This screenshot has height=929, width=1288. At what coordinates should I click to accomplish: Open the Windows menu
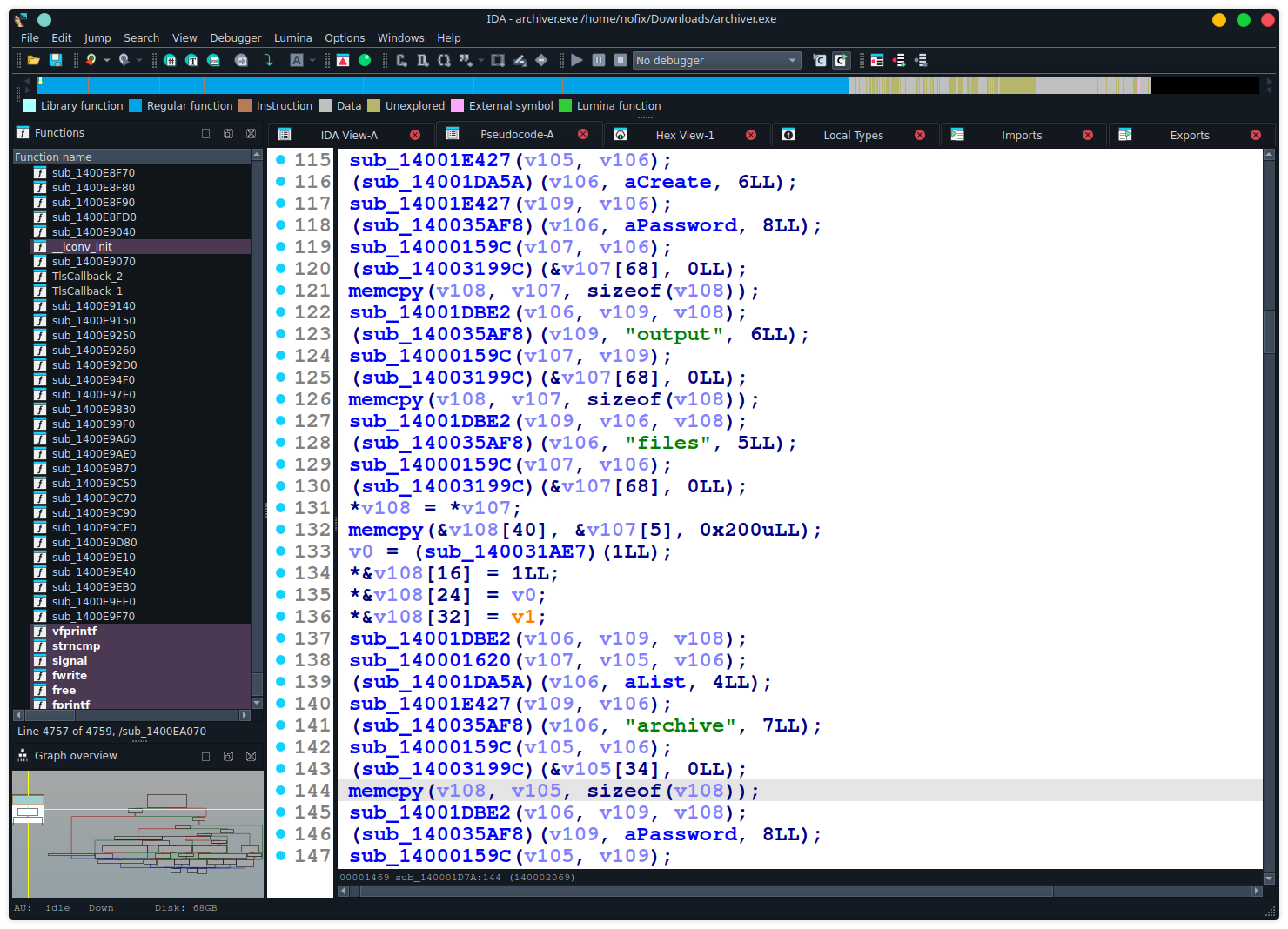point(400,37)
